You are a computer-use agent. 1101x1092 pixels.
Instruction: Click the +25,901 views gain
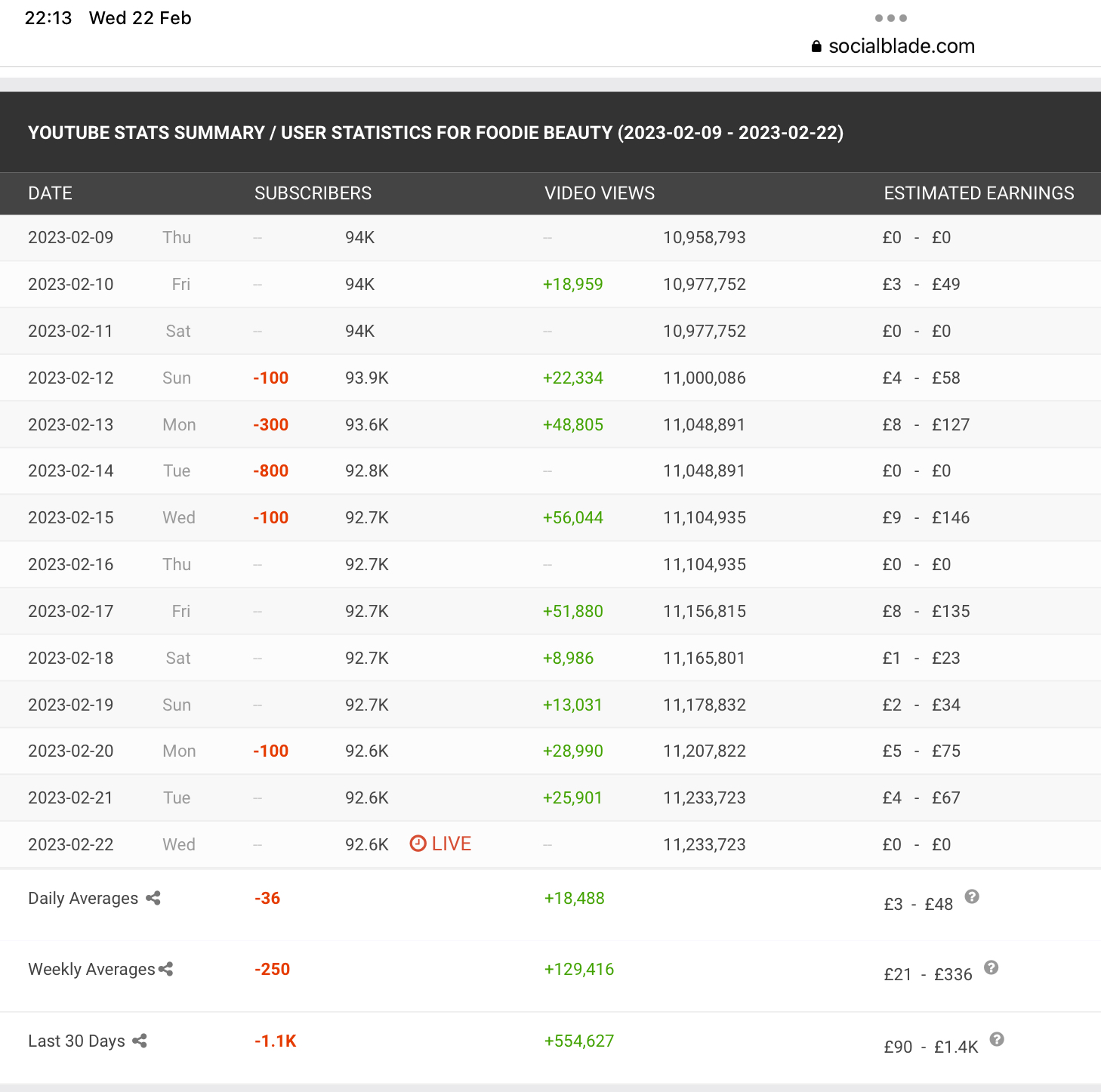click(x=573, y=797)
